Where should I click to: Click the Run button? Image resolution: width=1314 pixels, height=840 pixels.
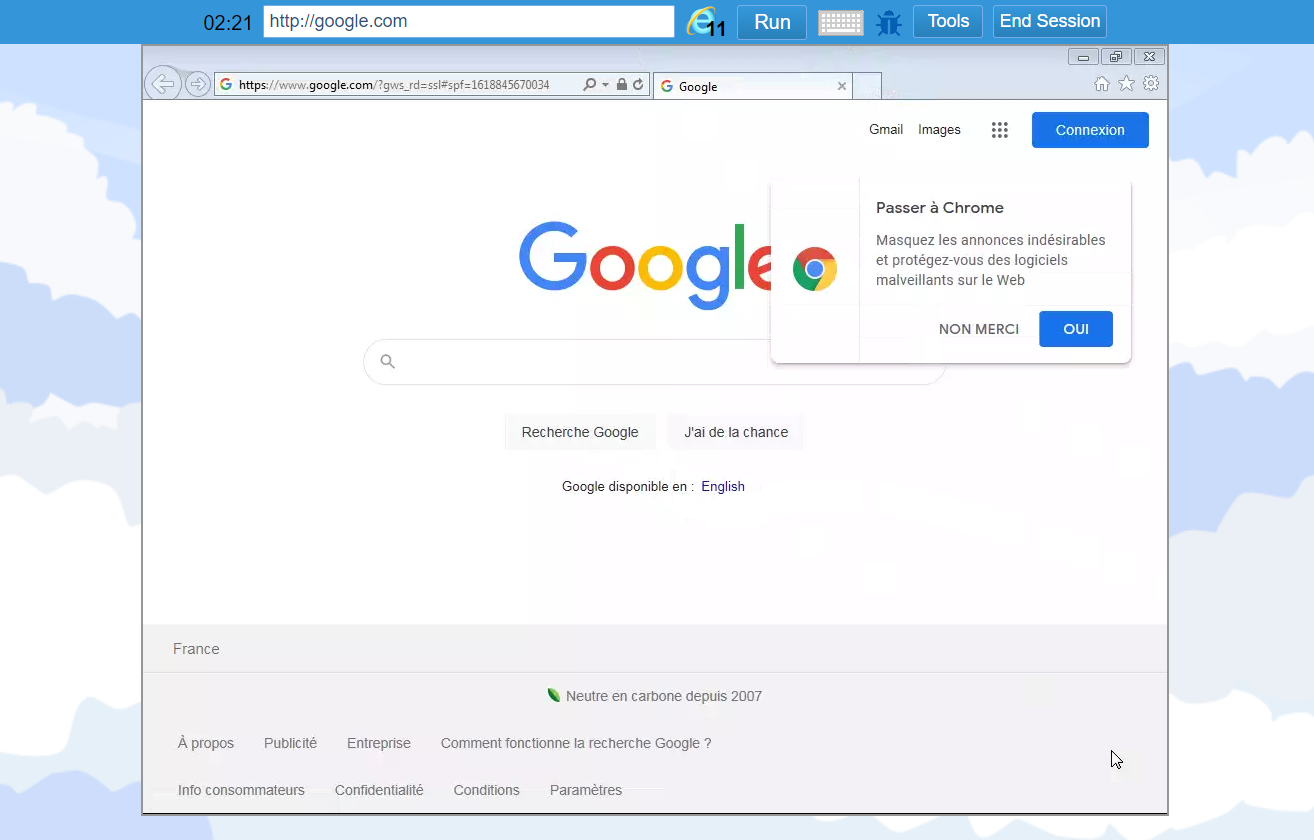click(772, 22)
